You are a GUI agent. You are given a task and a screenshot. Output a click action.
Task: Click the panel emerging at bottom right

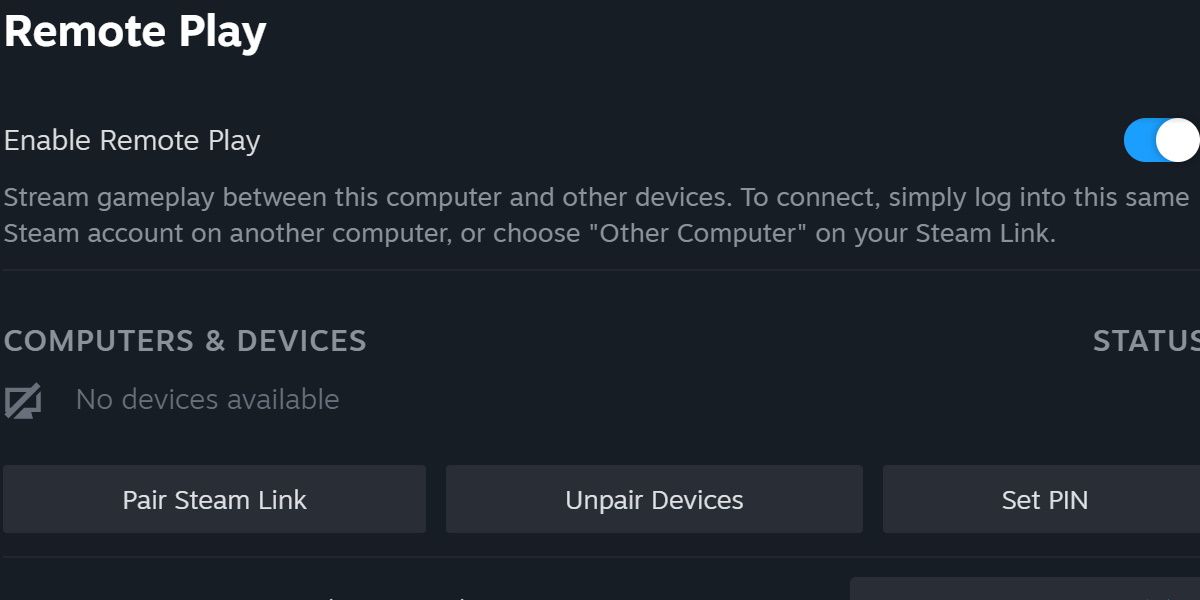click(1025, 590)
